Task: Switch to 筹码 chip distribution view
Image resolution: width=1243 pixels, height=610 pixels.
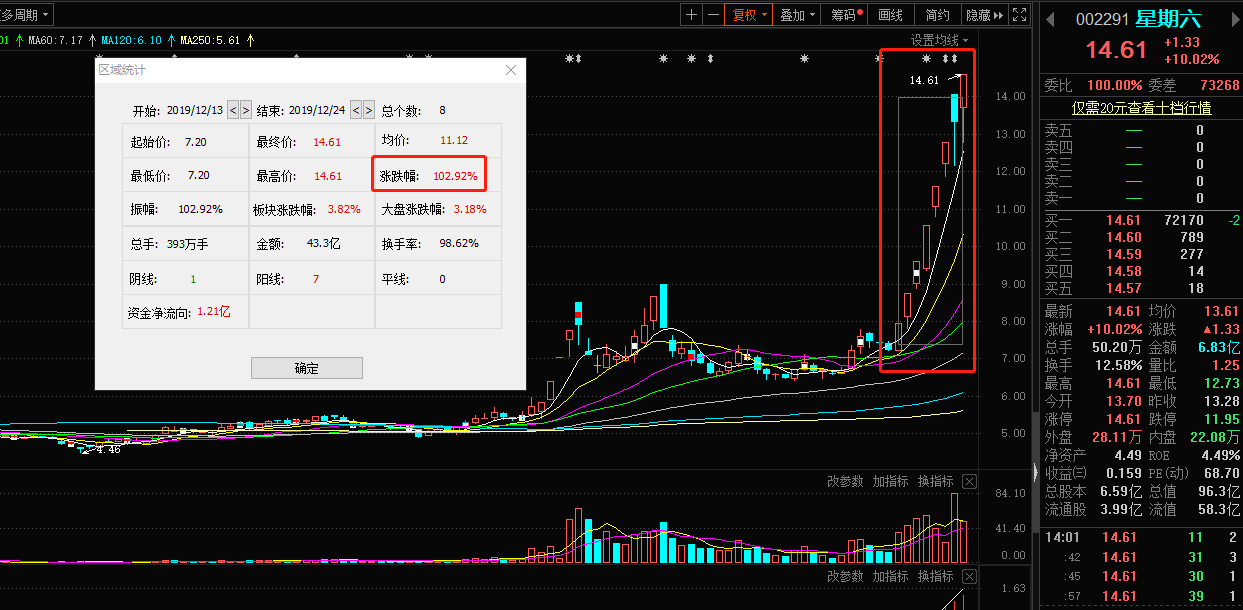Action: 846,15
